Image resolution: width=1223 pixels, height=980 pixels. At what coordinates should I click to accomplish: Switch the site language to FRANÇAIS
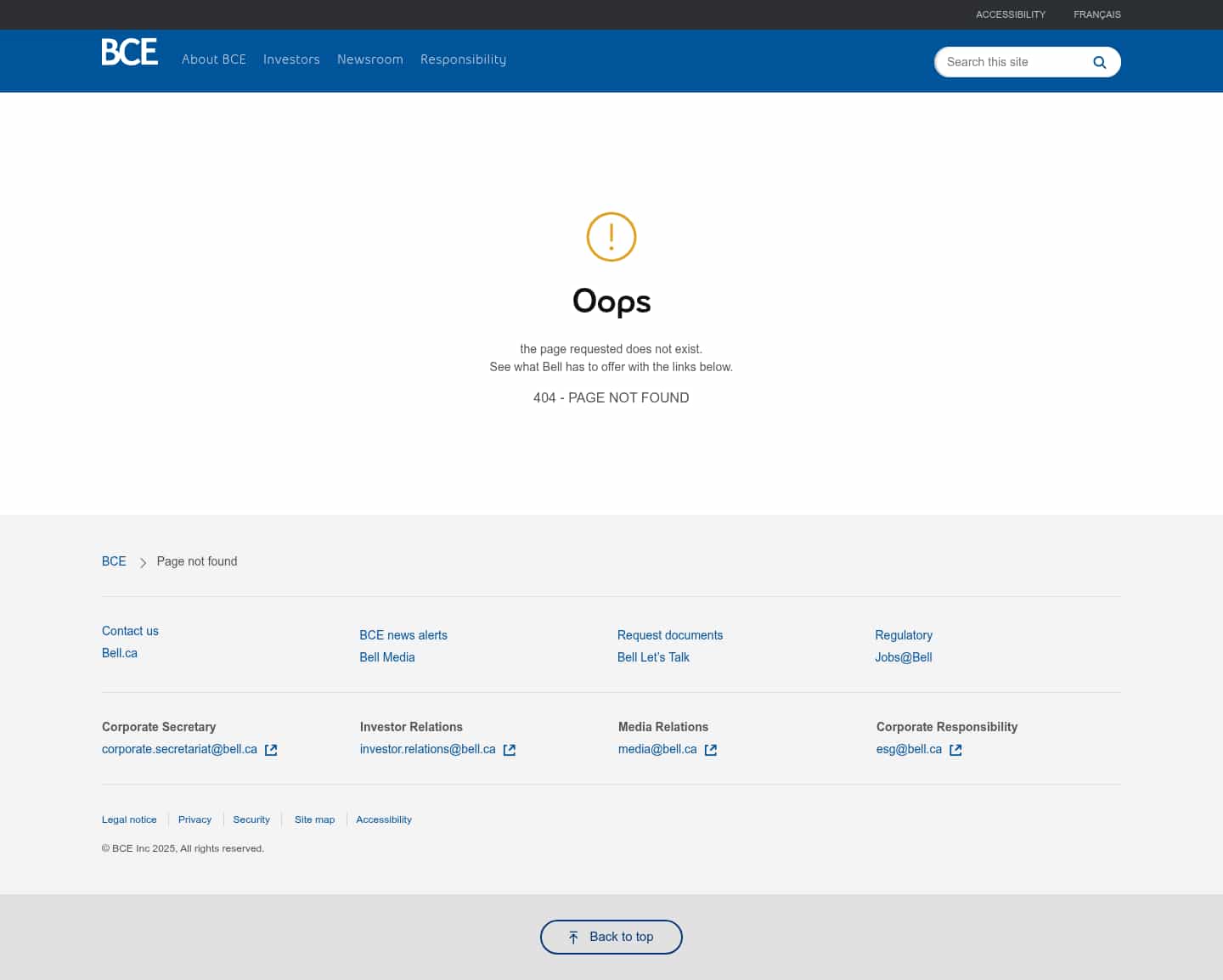point(1096,14)
